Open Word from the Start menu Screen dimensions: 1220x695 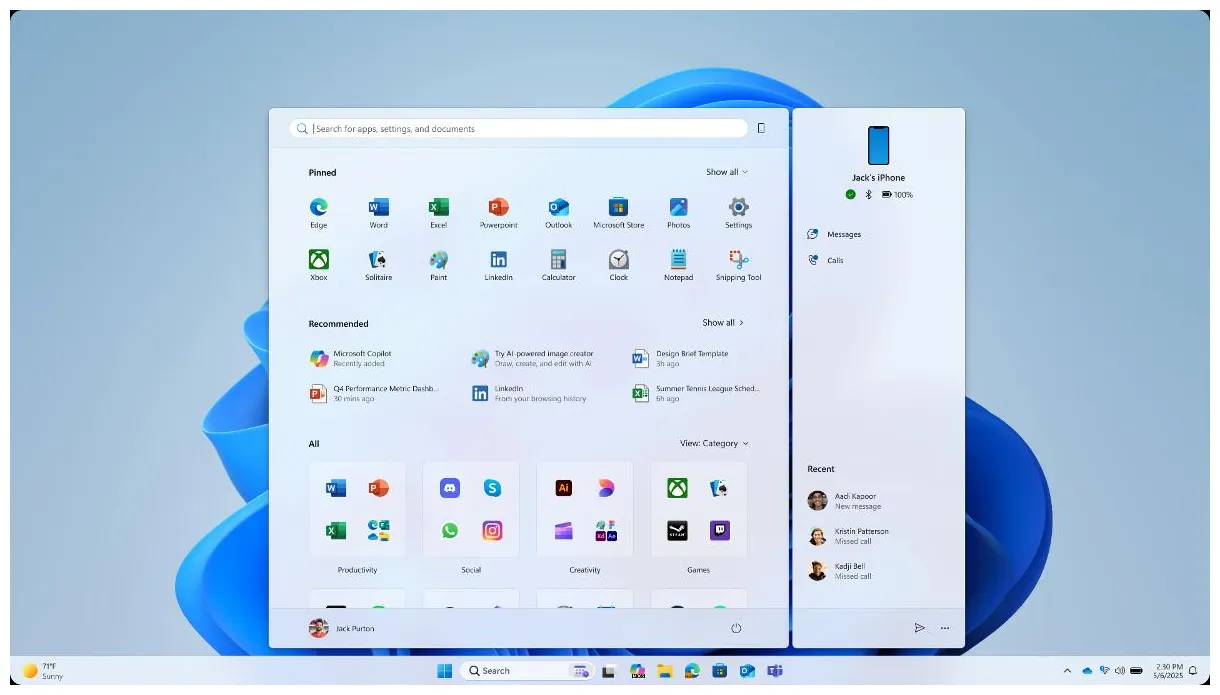point(378,206)
